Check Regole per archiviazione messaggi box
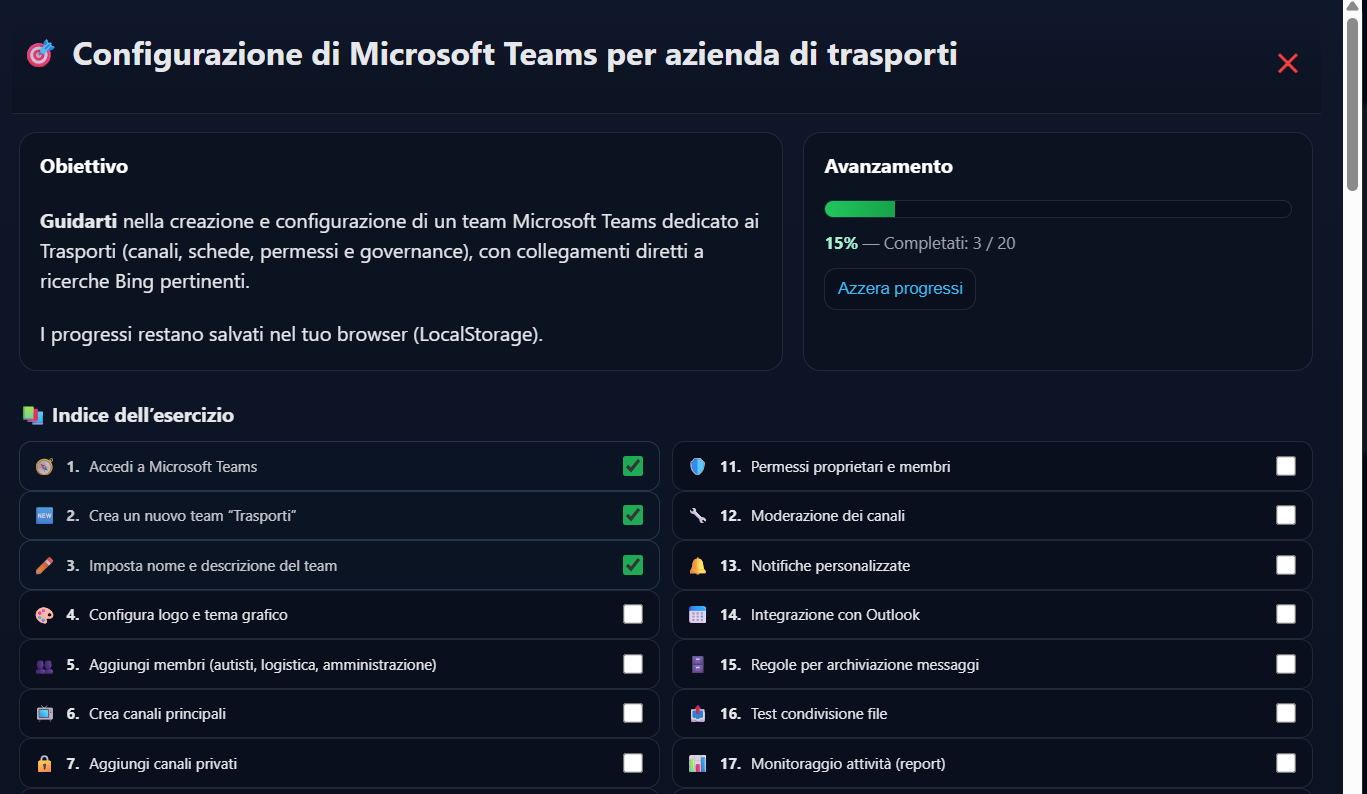 point(1286,664)
